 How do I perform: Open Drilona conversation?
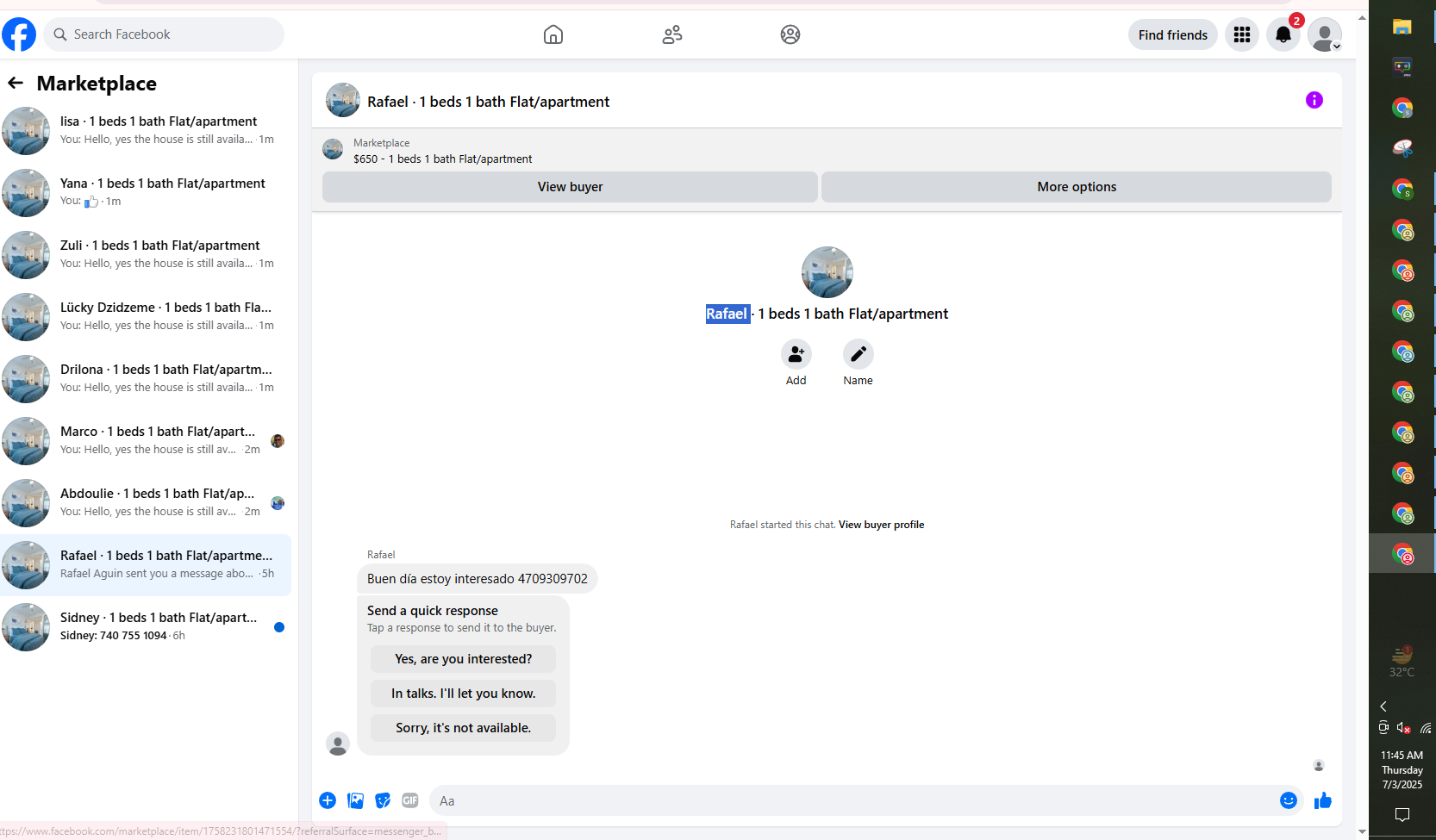click(x=146, y=379)
